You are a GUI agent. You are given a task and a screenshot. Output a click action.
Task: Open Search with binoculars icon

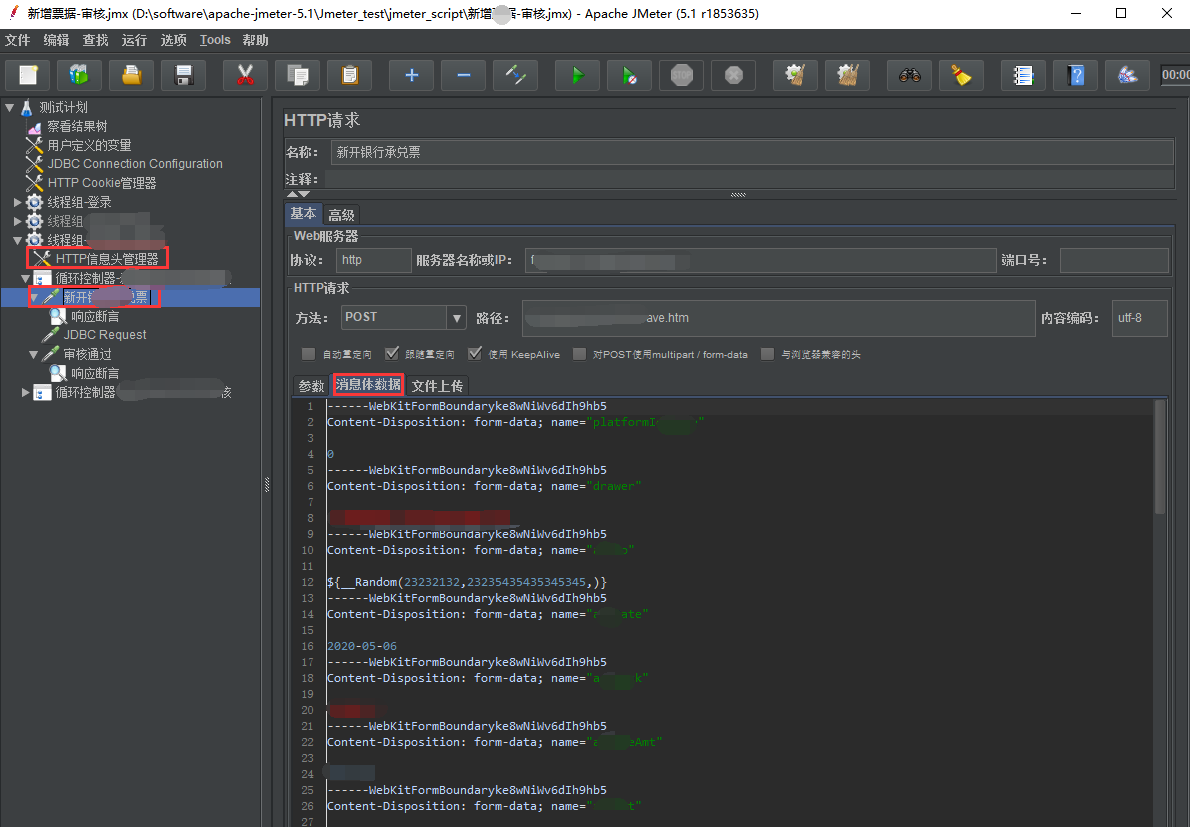click(909, 75)
